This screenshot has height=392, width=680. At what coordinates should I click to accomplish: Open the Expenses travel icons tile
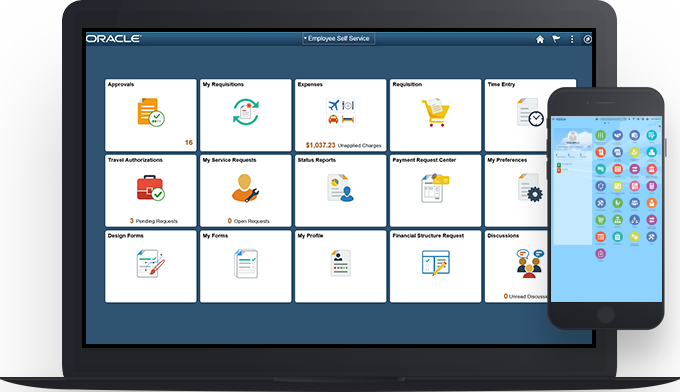(340, 112)
